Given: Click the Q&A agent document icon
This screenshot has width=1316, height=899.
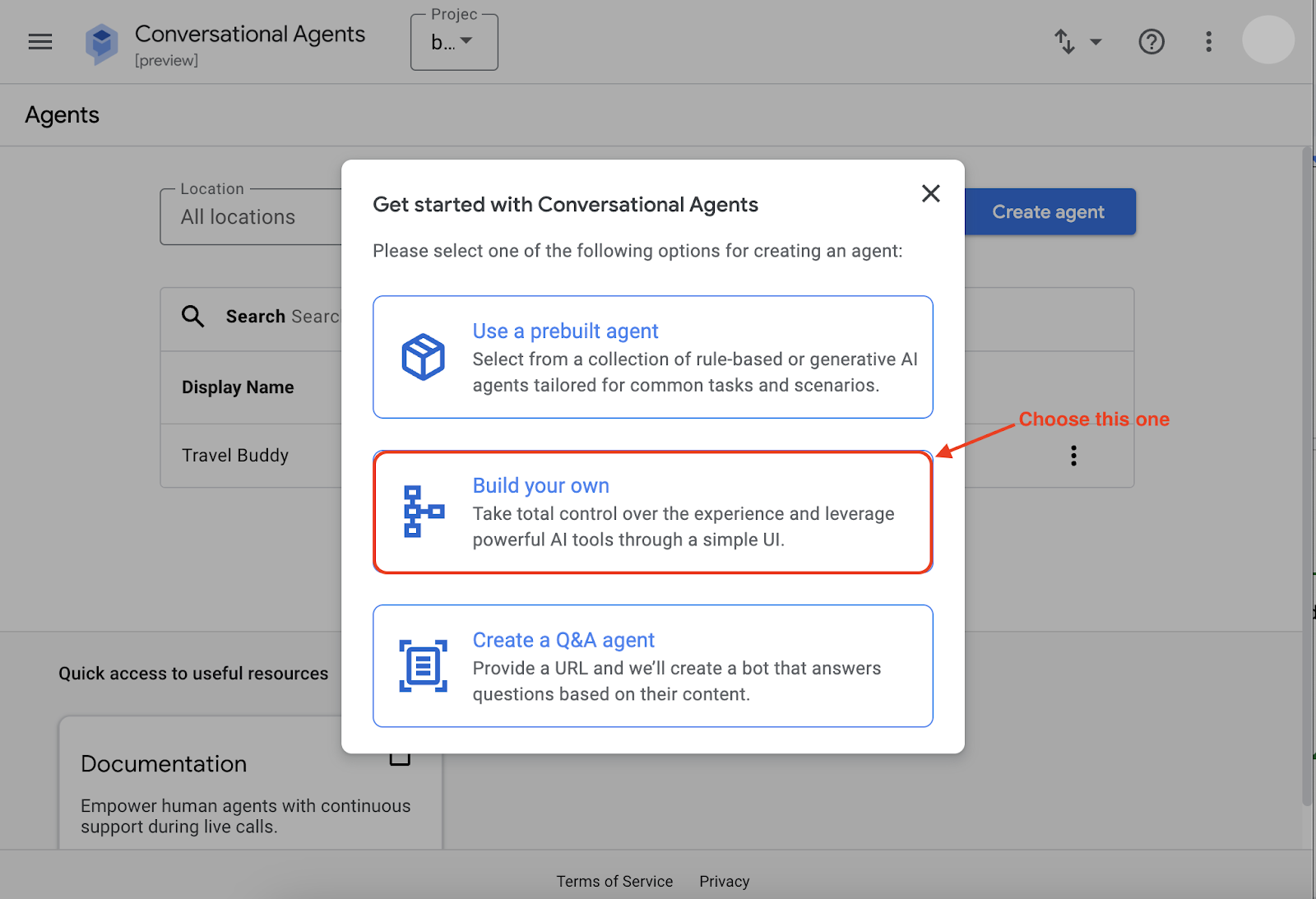Looking at the screenshot, I should coord(423,665).
